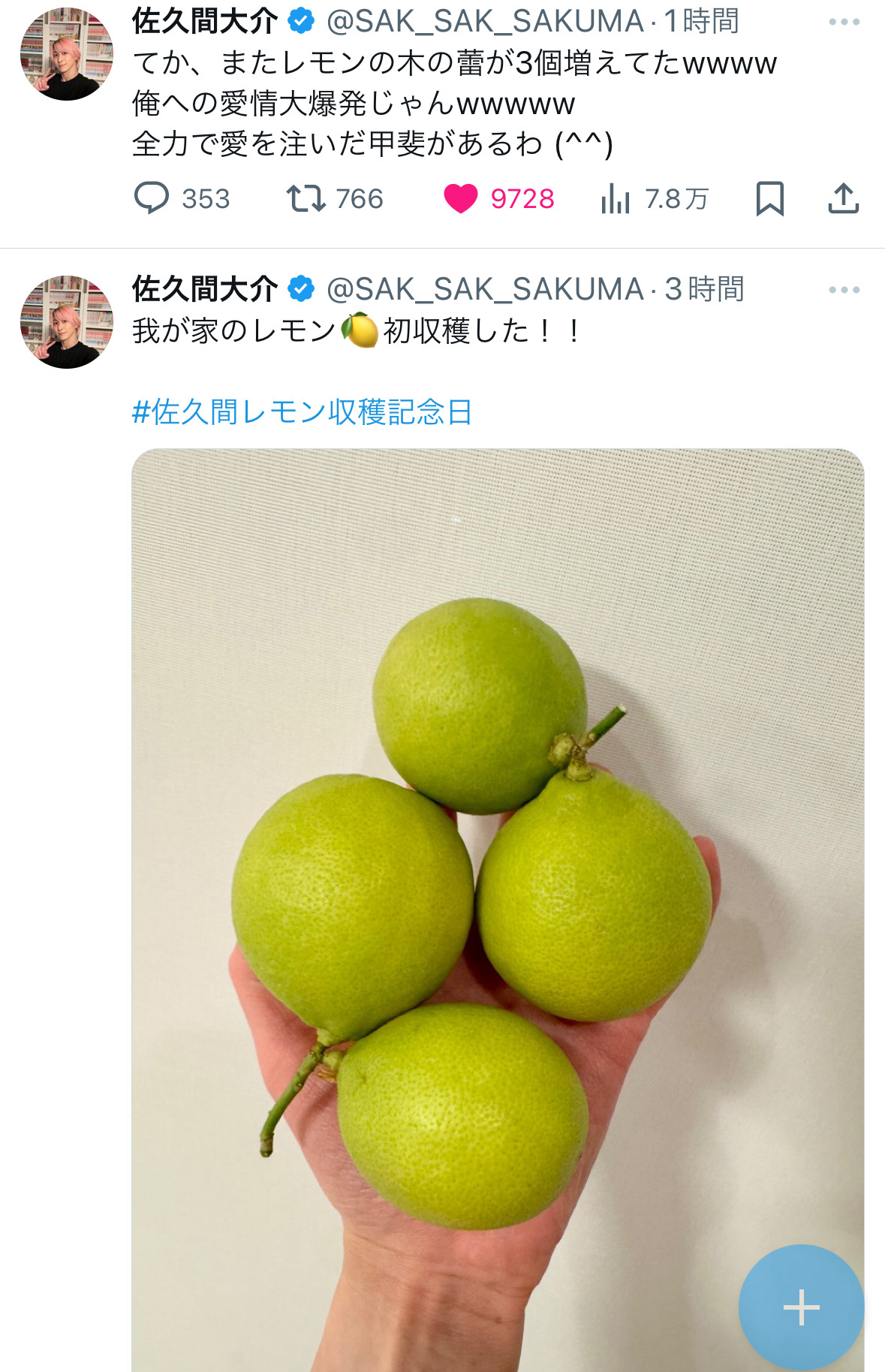Retweet using the 766 repost icon
The height and width of the screenshot is (1372, 885).
coord(306,198)
